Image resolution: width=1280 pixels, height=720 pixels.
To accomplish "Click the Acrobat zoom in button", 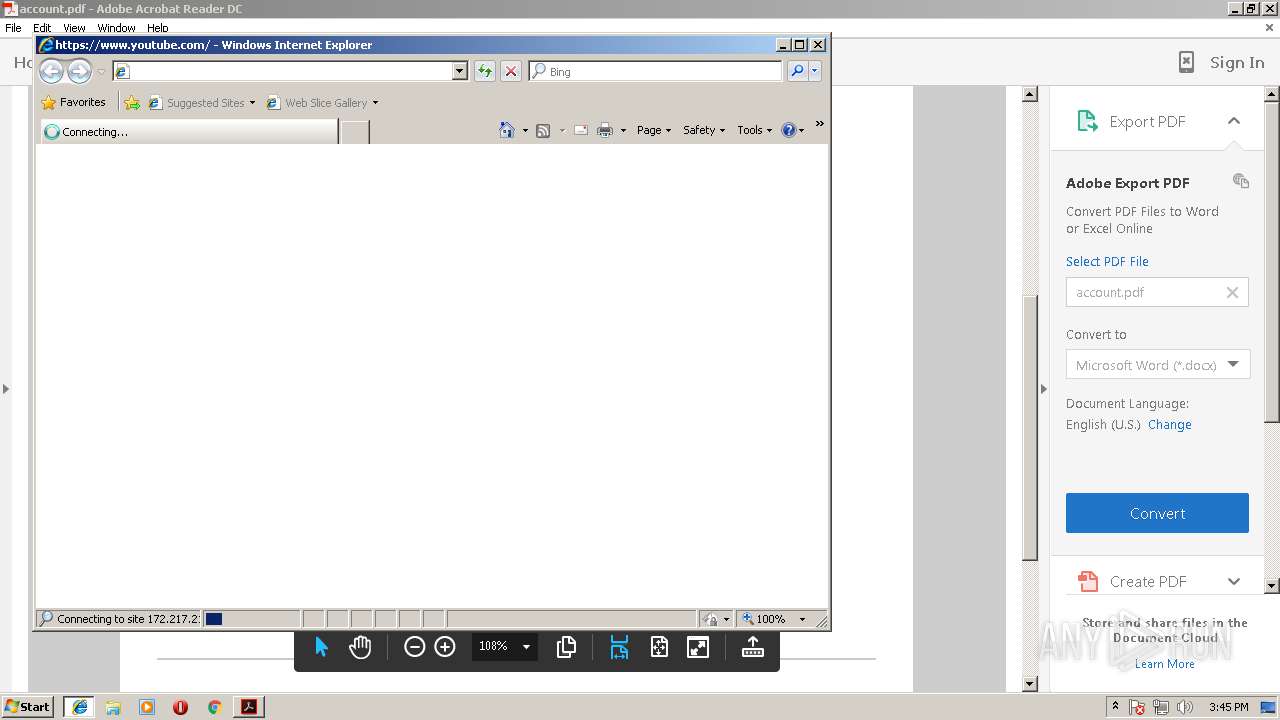I will pyautogui.click(x=445, y=647).
